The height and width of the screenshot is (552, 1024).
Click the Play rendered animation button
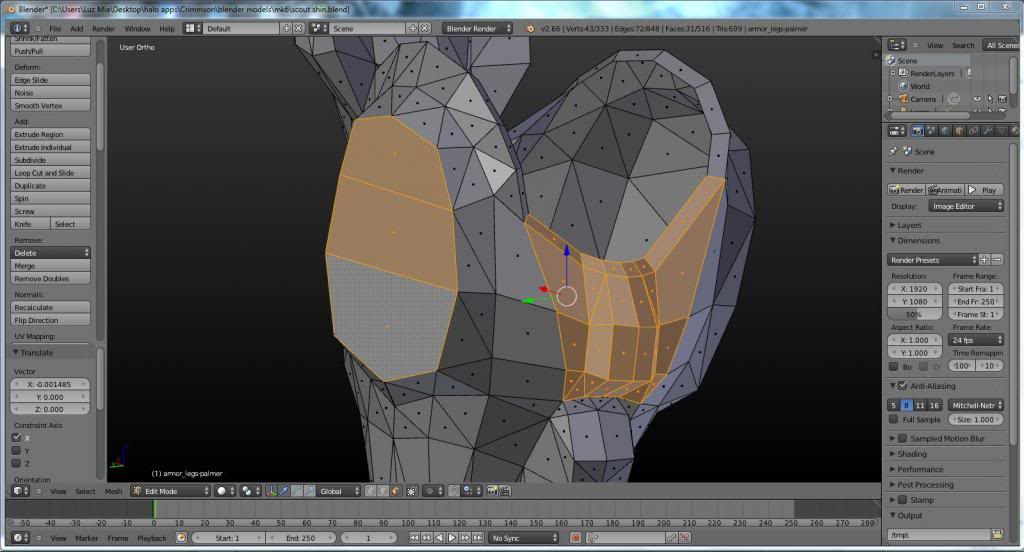(984, 190)
